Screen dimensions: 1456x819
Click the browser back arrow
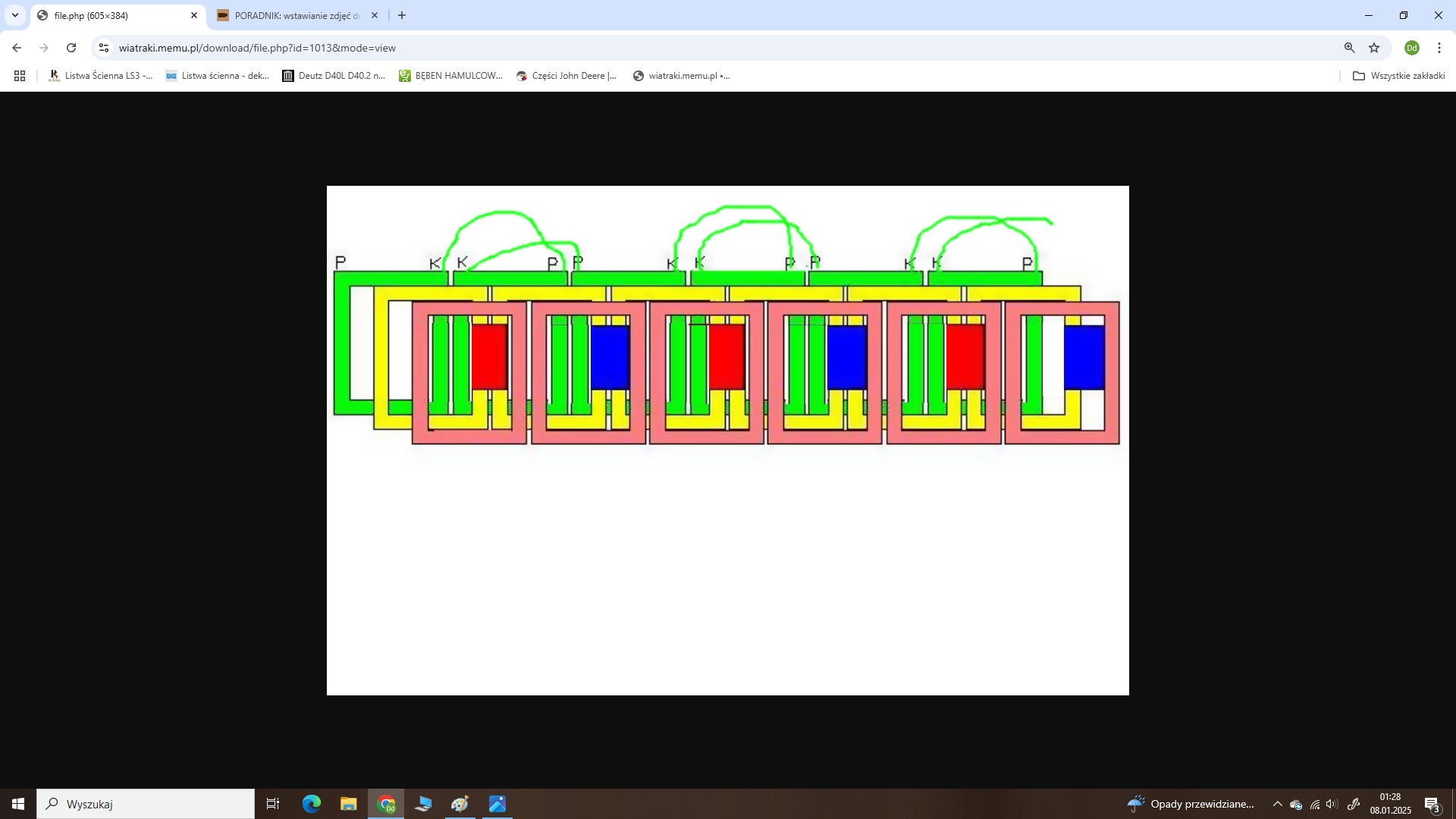[17, 48]
